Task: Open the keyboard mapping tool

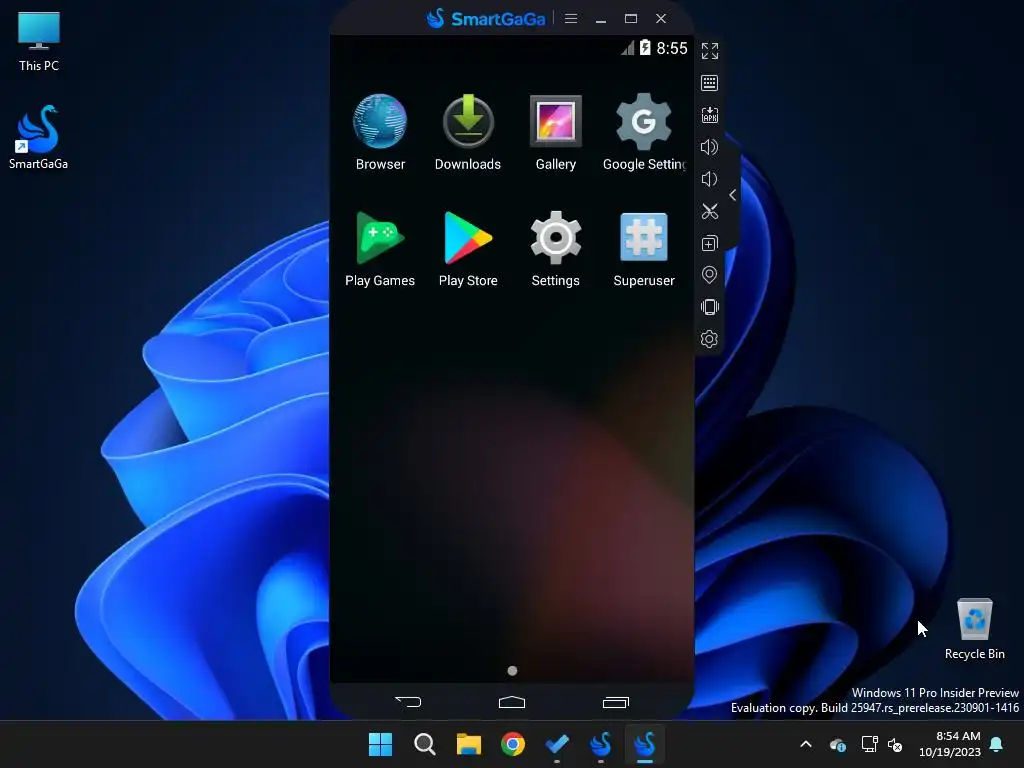Action: point(709,83)
